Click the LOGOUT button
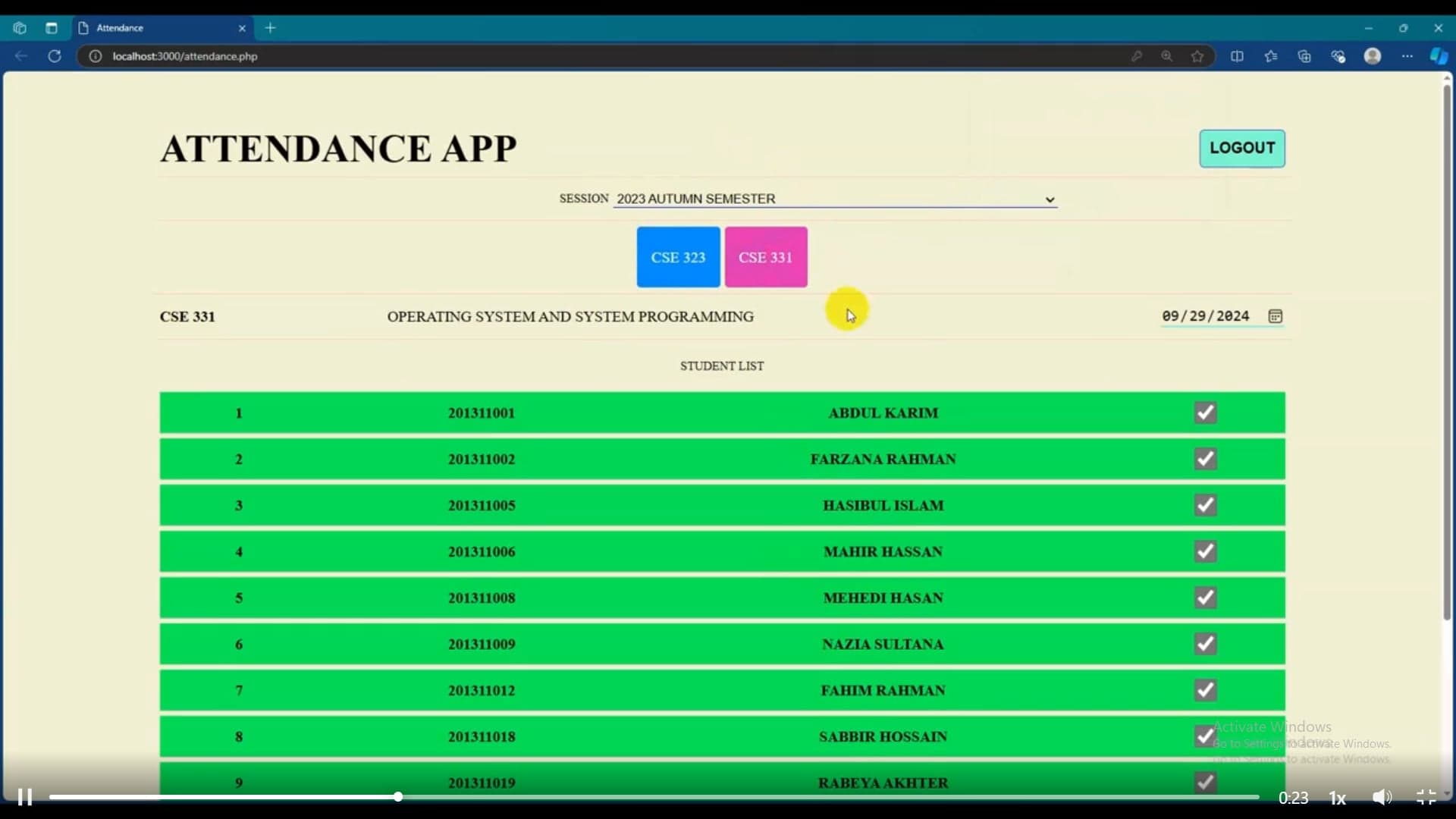1456x819 pixels. (x=1242, y=148)
